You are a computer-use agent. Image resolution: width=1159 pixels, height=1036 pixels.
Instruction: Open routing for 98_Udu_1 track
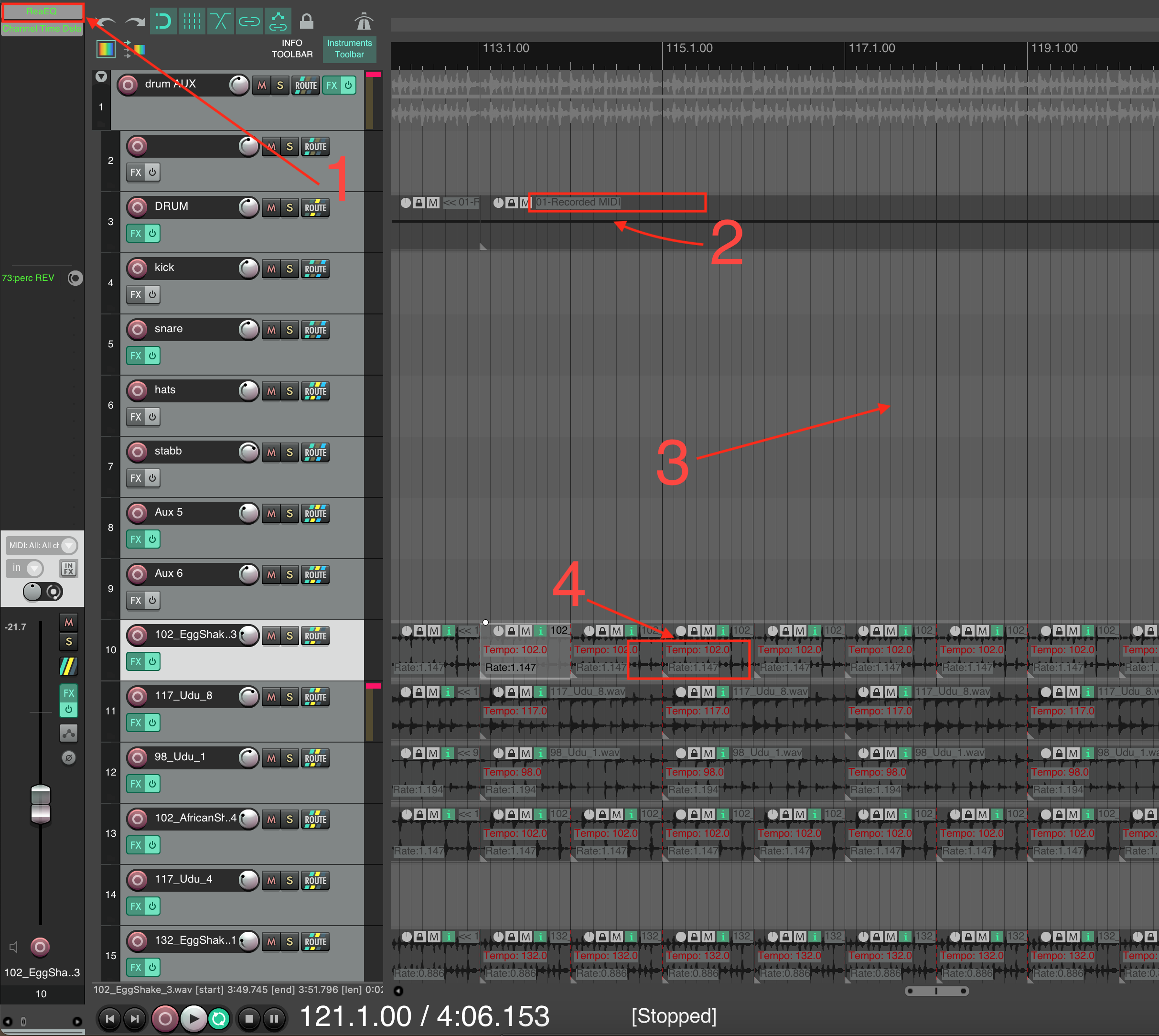coord(315,759)
